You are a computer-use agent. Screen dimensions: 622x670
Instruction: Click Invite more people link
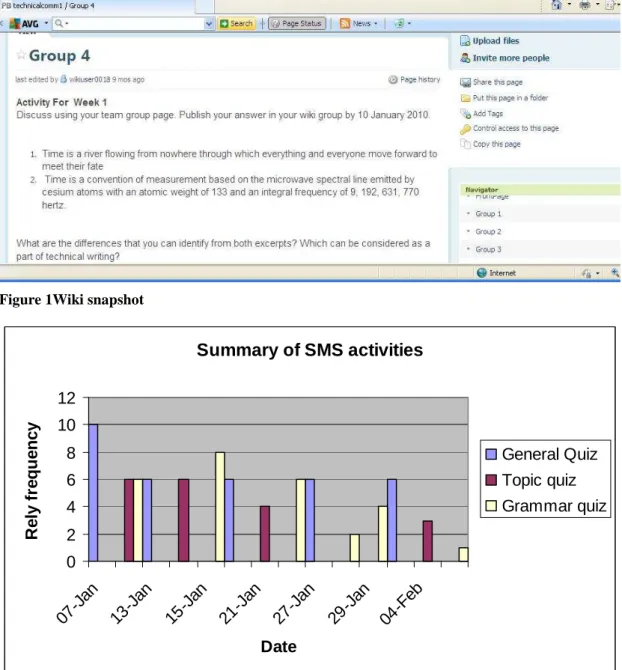(511, 58)
